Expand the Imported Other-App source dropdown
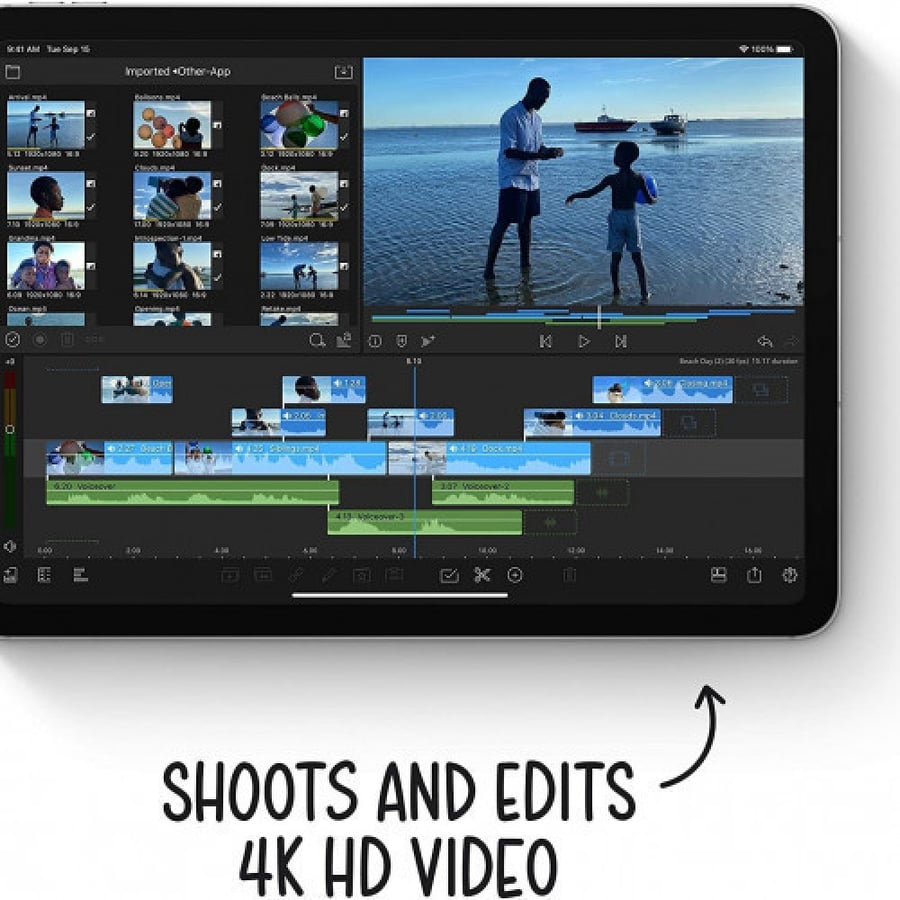This screenshot has width=900, height=900. point(177,72)
